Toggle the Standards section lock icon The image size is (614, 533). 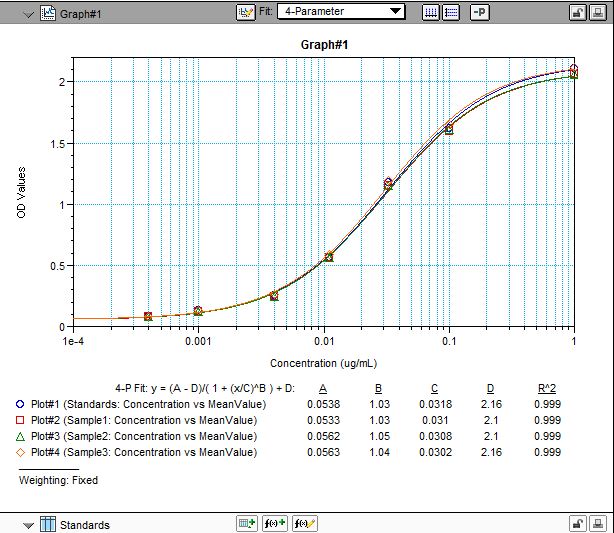pyautogui.click(x=578, y=524)
